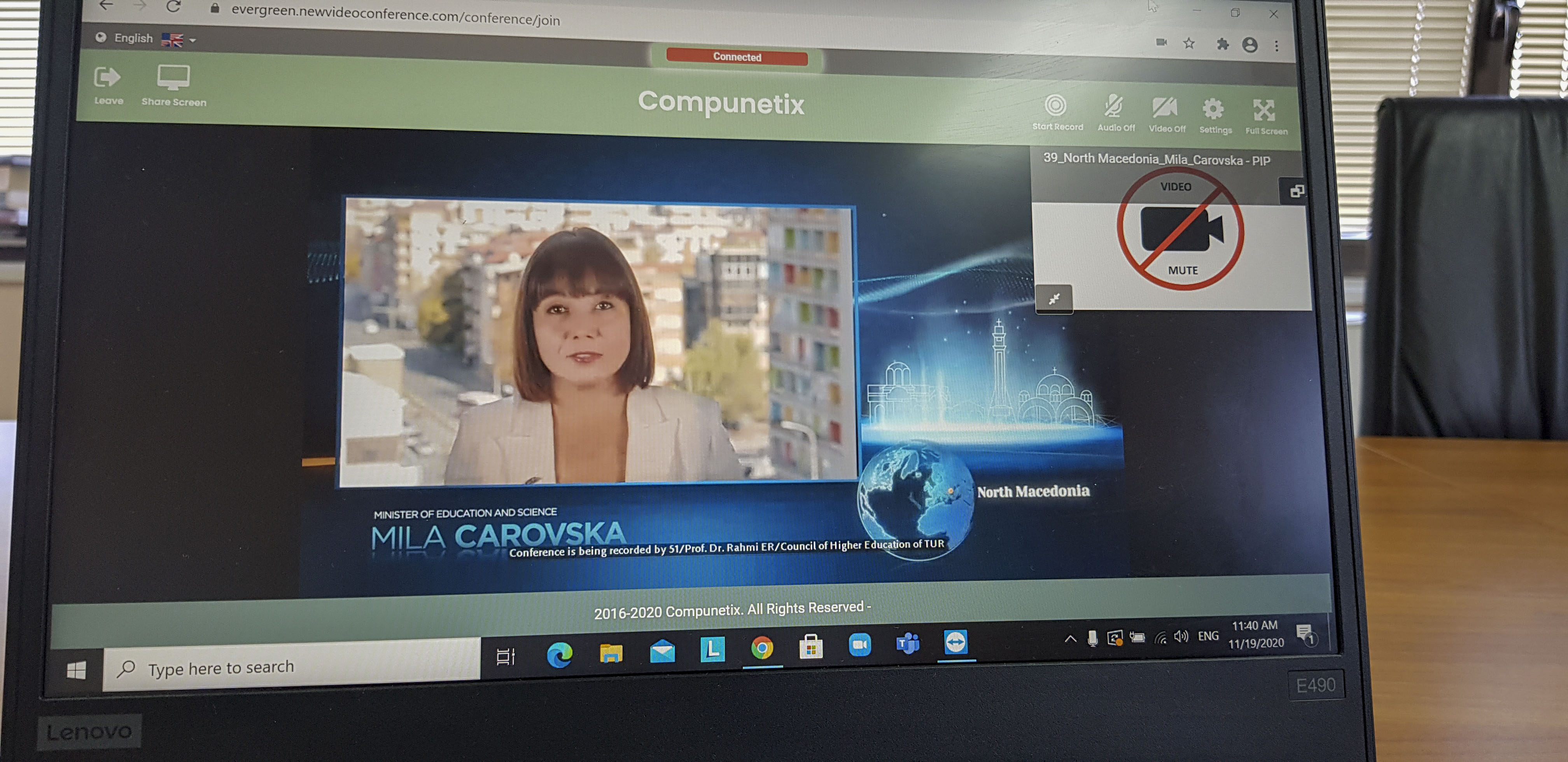Click the '39_North Macedonia_Mila_Carovska - PIP' title

1157,159
